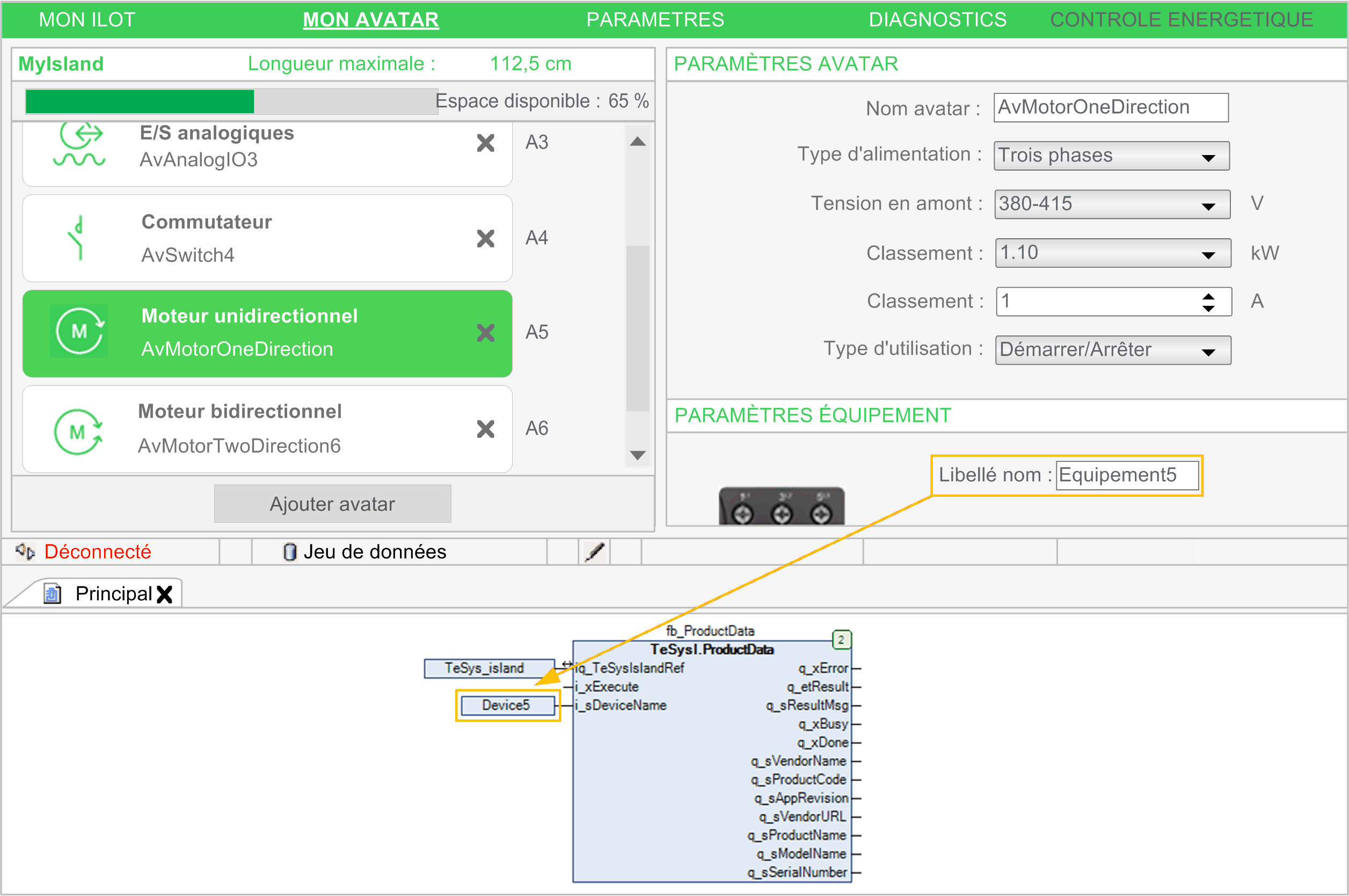Expand the Tension en amont dropdown

[x=1208, y=205]
